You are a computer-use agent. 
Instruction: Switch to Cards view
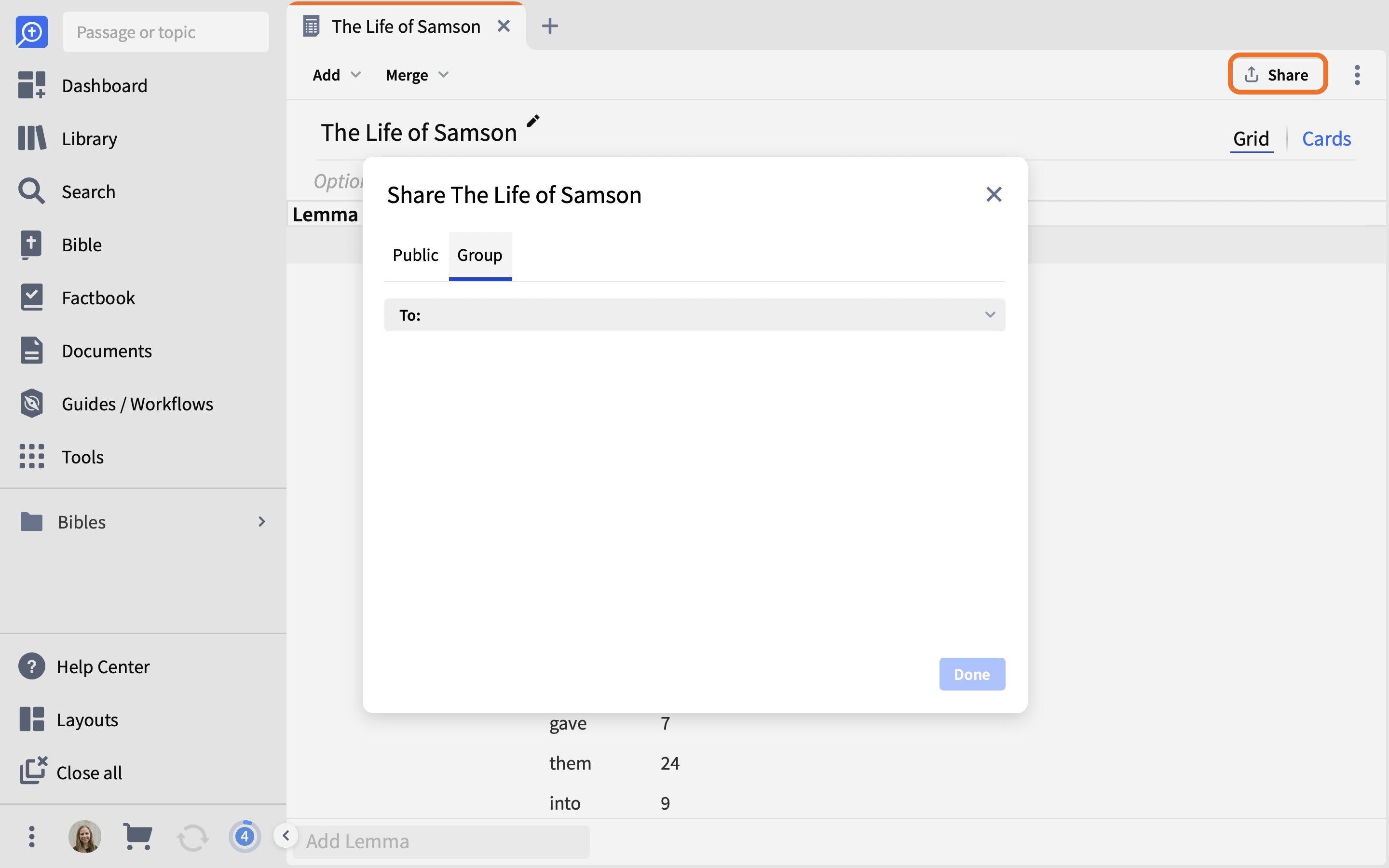pos(1326,139)
